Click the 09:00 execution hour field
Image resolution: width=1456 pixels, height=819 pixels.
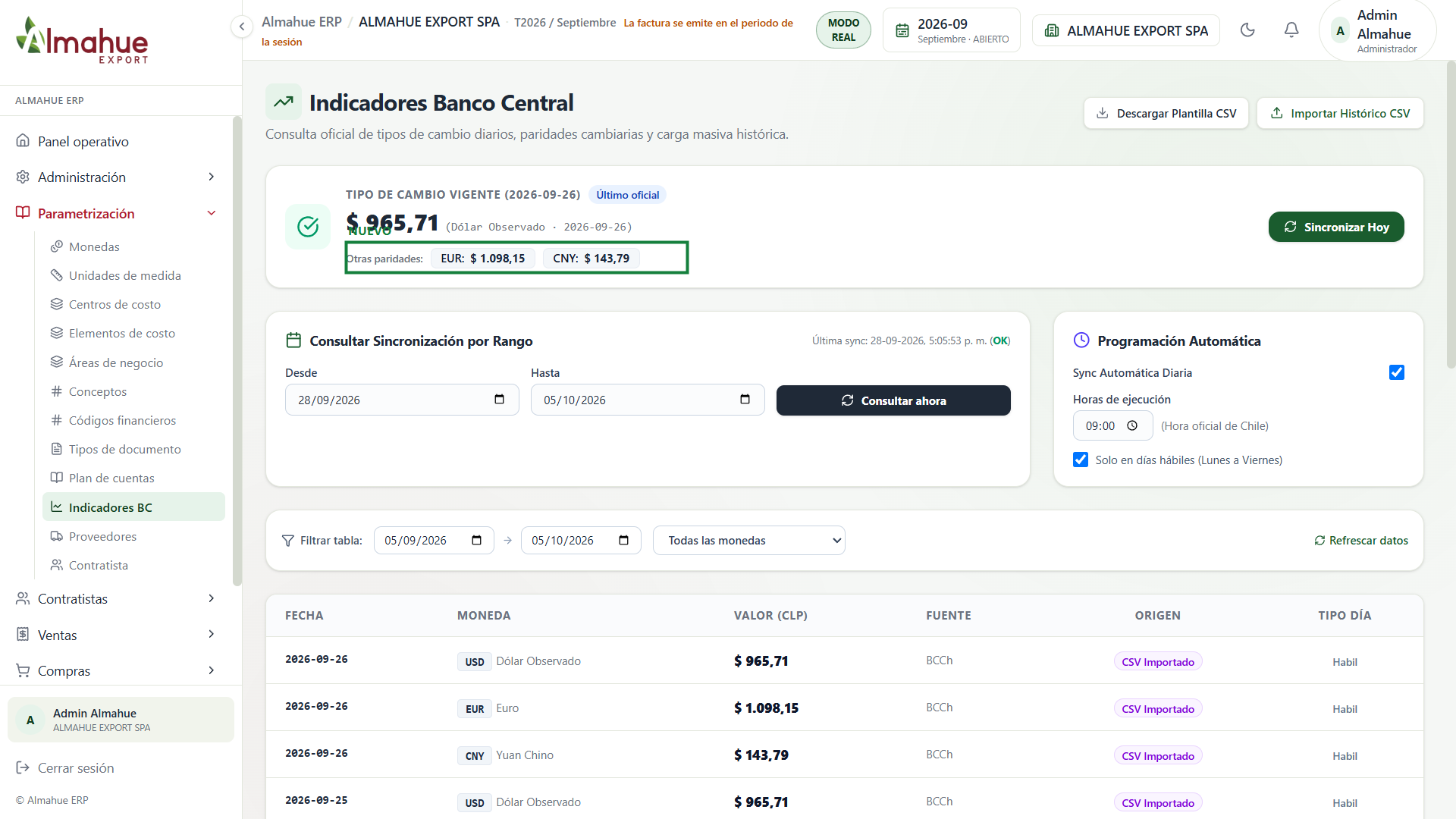pos(1112,425)
